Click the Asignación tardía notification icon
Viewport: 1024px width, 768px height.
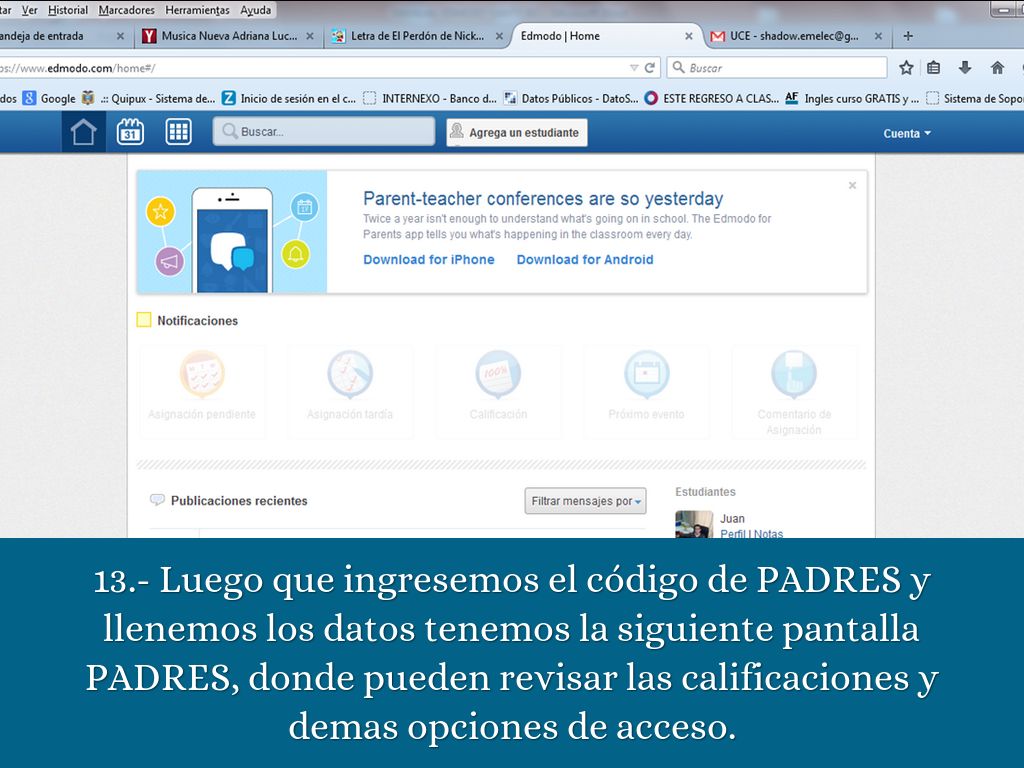coord(350,375)
